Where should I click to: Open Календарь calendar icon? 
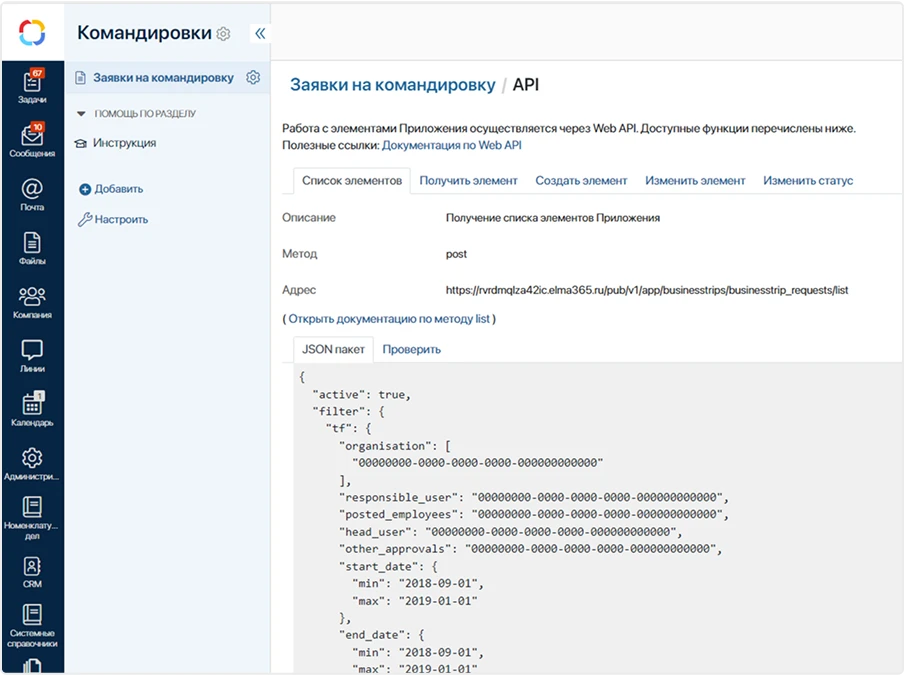click(32, 409)
